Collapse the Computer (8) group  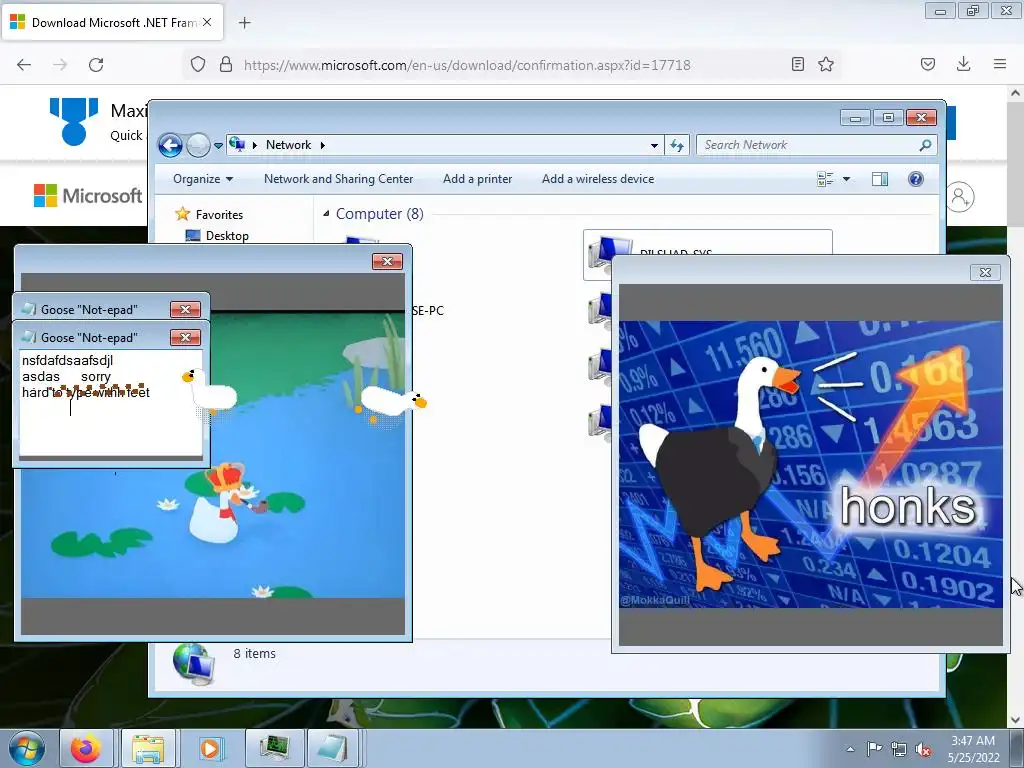[327, 214]
